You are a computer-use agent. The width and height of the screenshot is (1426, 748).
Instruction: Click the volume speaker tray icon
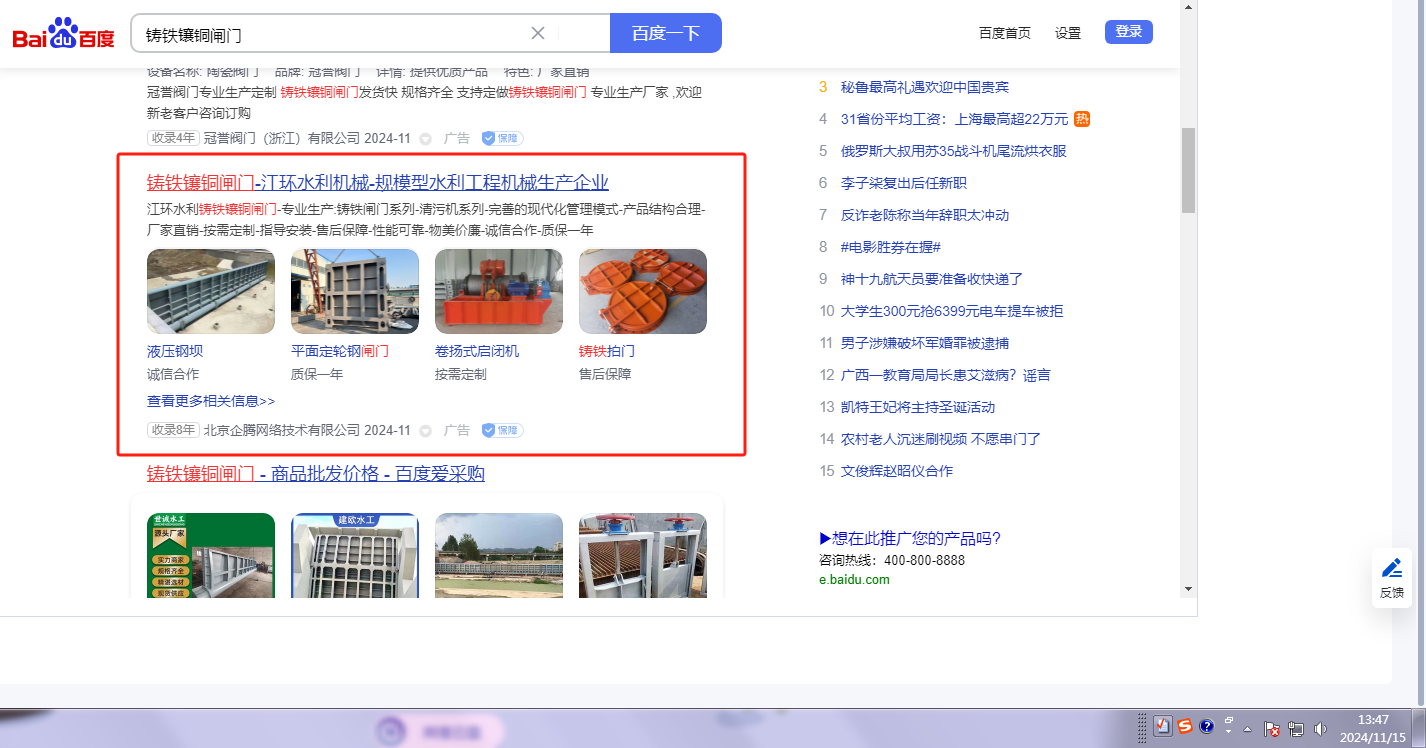coord(1320,728)
